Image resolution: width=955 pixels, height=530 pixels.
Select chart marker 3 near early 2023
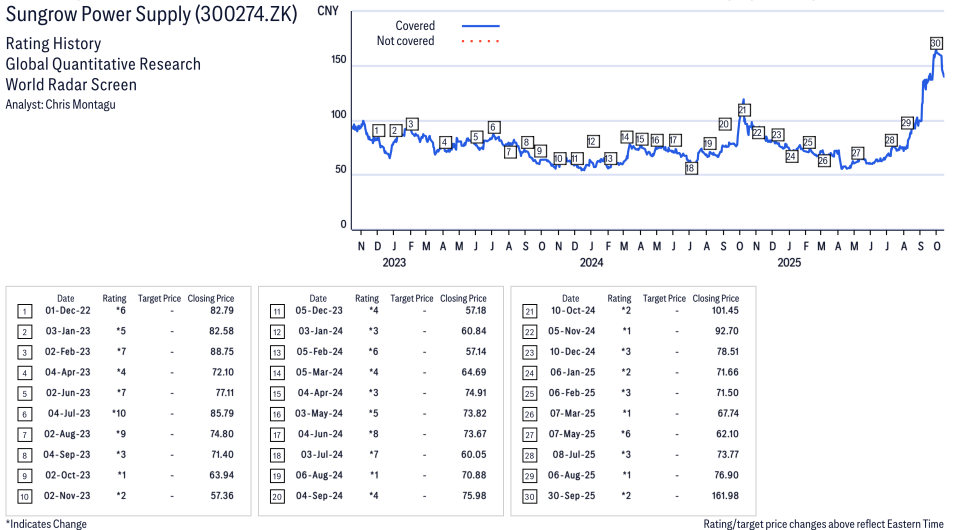pyautogui.click(x=412, y=124)
